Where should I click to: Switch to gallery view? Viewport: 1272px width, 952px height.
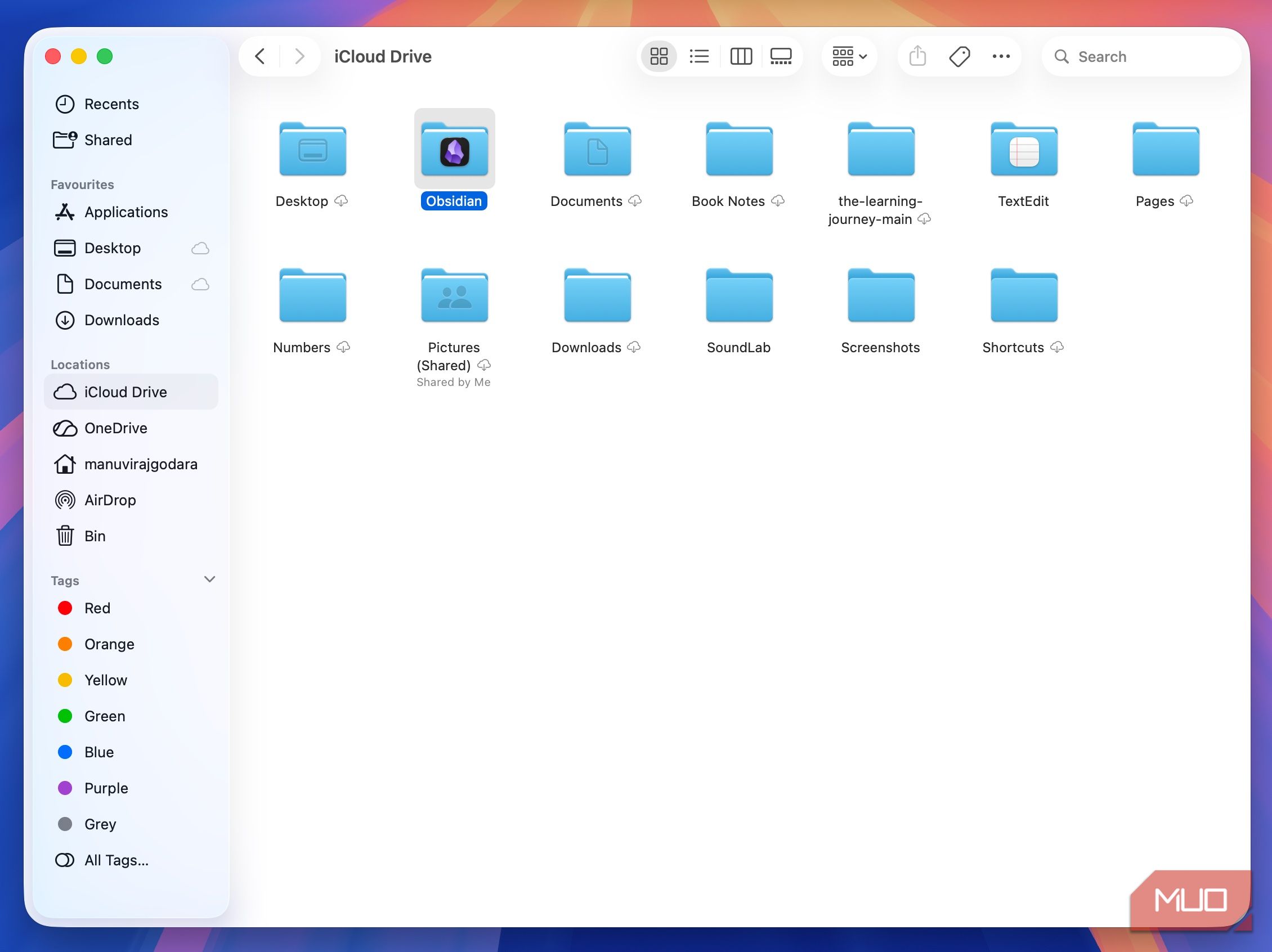[781, 56]
